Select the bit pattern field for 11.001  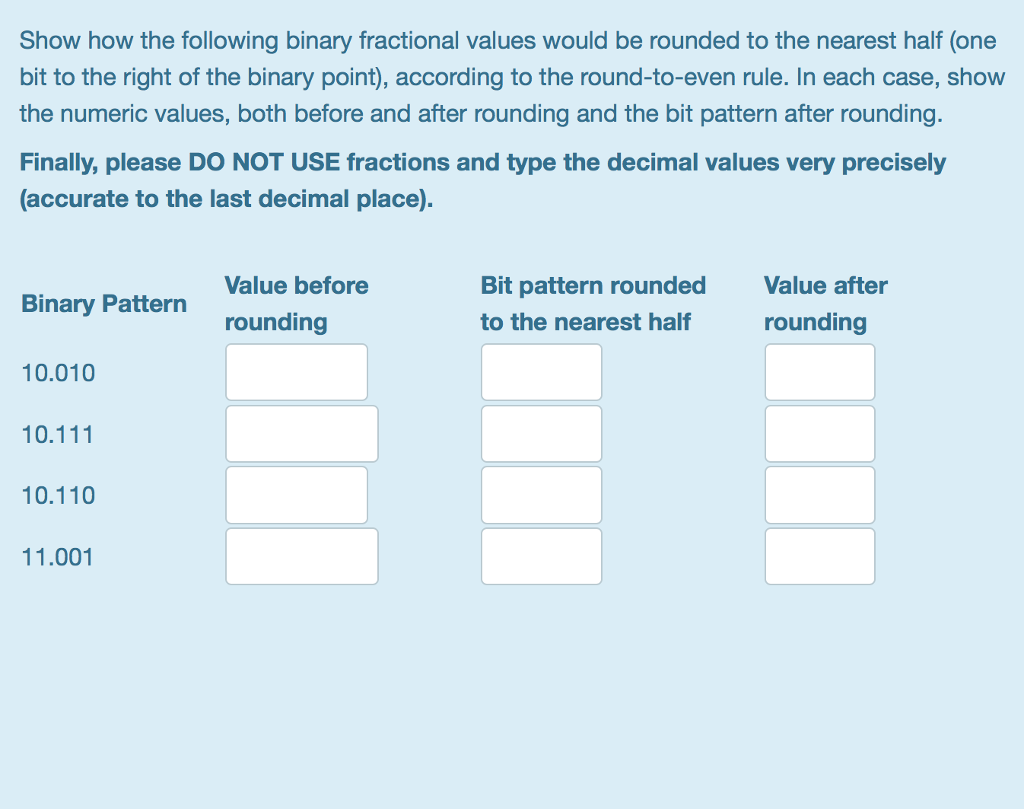(x=541, y=555)
